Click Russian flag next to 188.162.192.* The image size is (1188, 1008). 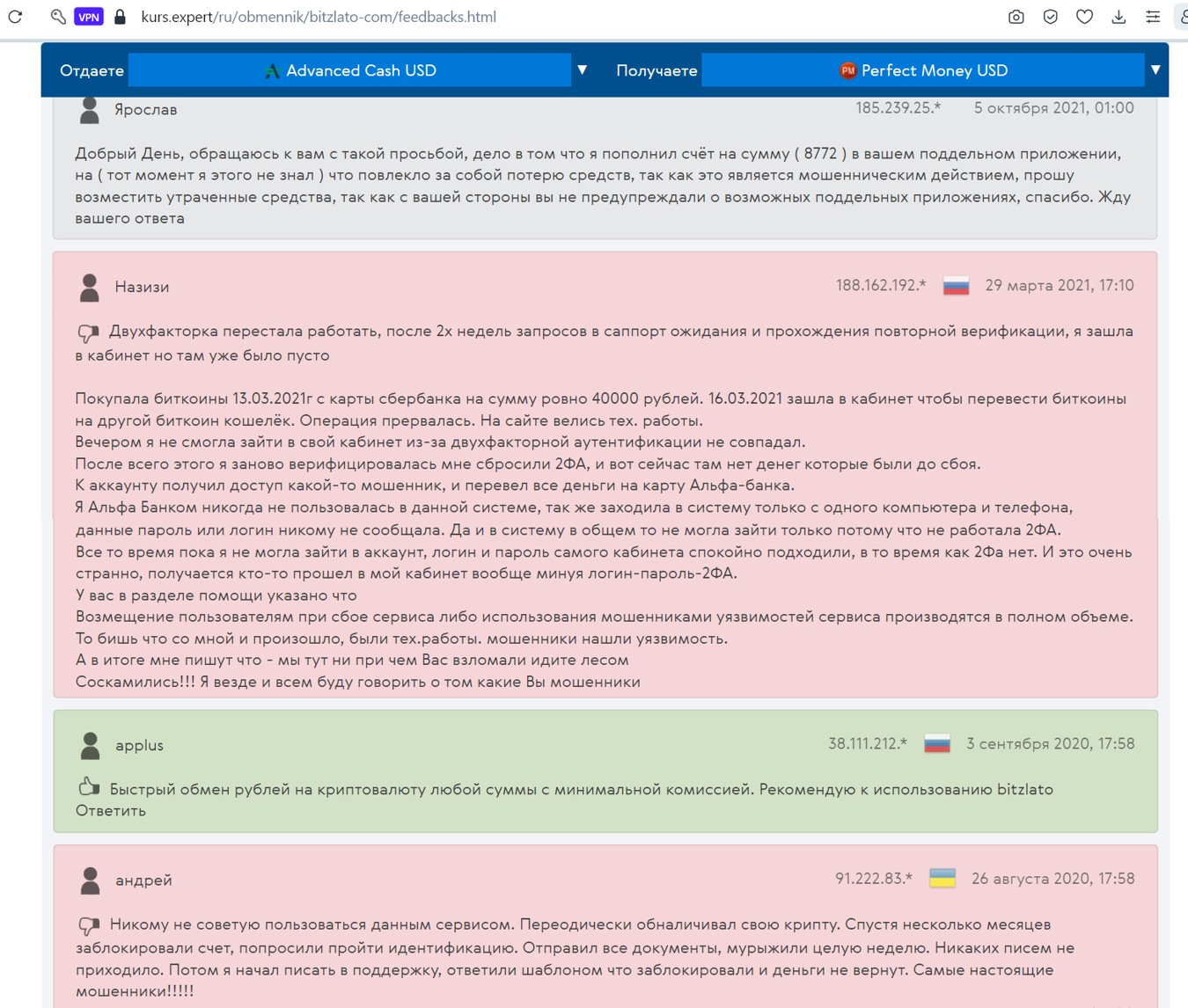[x=956, y=286]
